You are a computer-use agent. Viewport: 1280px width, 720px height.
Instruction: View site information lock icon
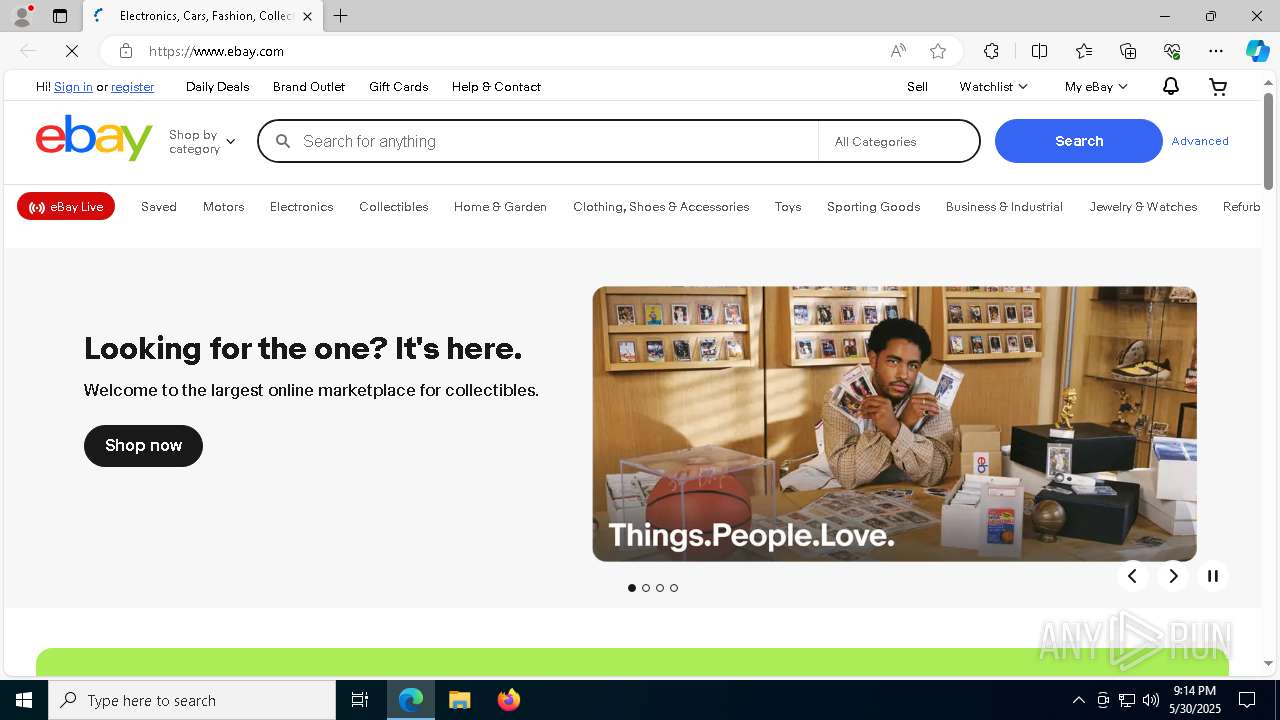click(125, 51)
